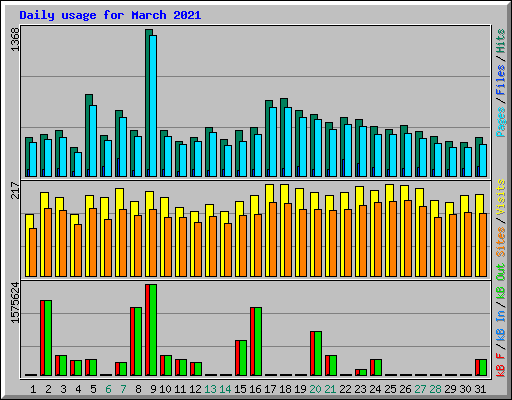Viewport: 512px width, 400px height.
Task: Click the 1368 hits axis label
Action: [x=15, y=40]
